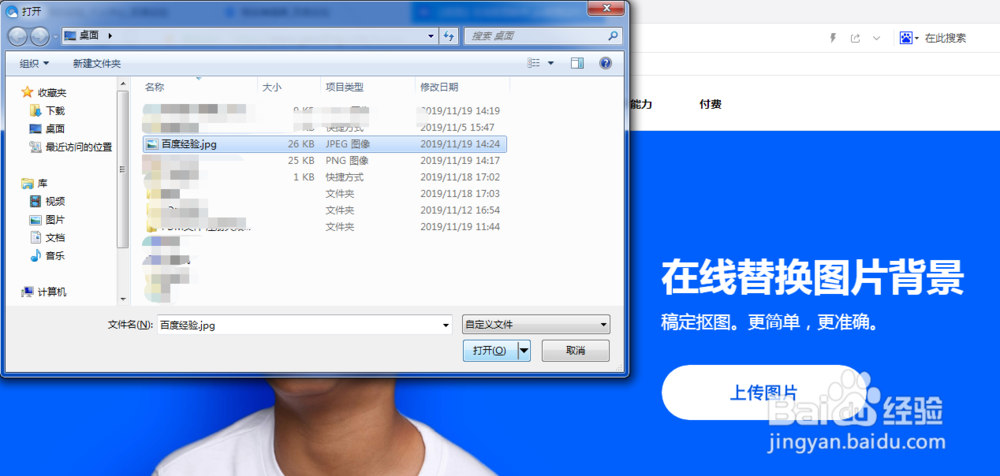Click the sidebar scrollbar down arrow
This screenshot has width=1000, height=476.
point(123,298)
